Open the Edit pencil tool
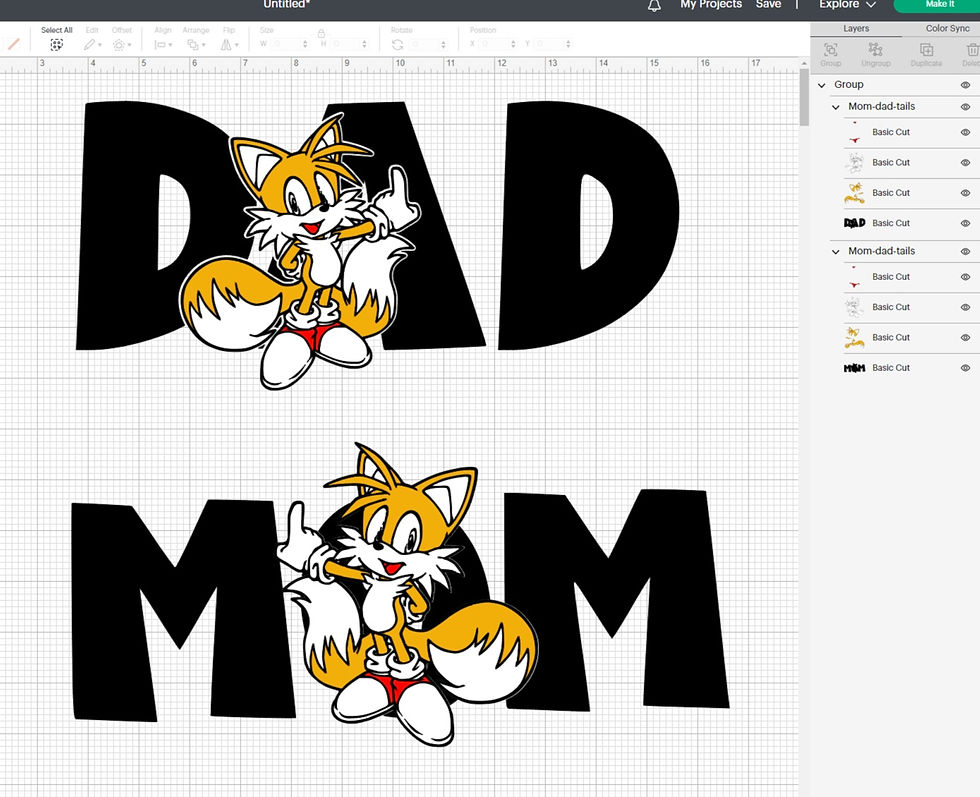The width and height of the screenshot is (980, 797). (x=90, y=44)
